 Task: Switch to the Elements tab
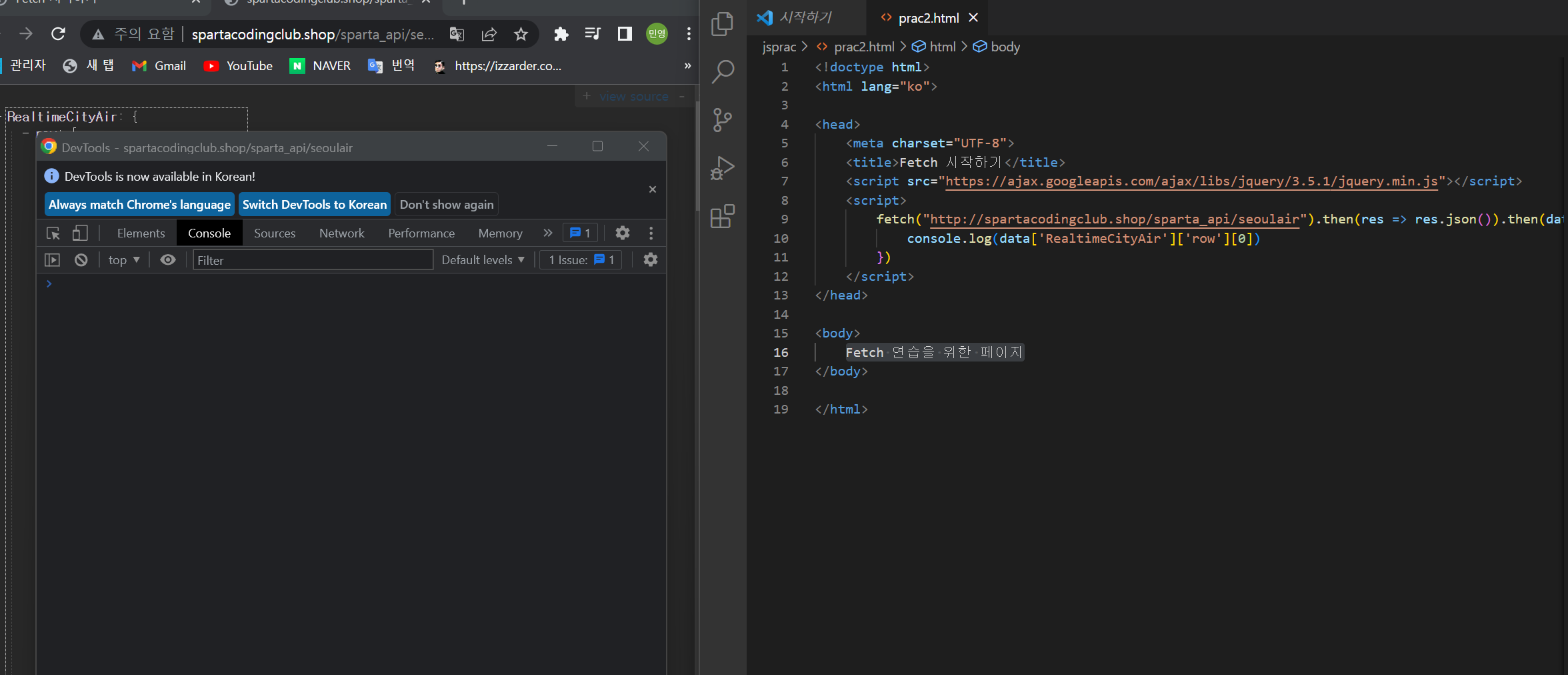click(x=141, y=233)
